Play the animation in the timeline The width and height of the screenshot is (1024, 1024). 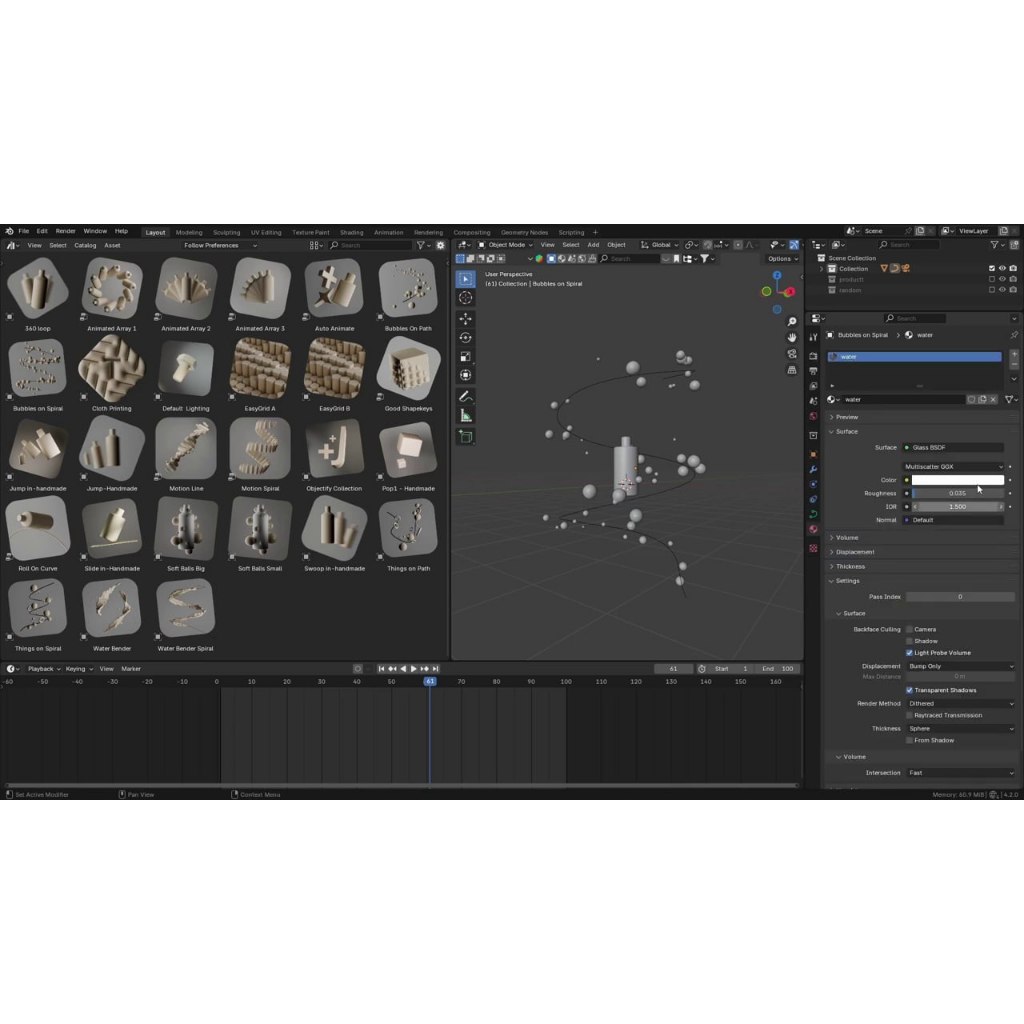coord(414,669)
